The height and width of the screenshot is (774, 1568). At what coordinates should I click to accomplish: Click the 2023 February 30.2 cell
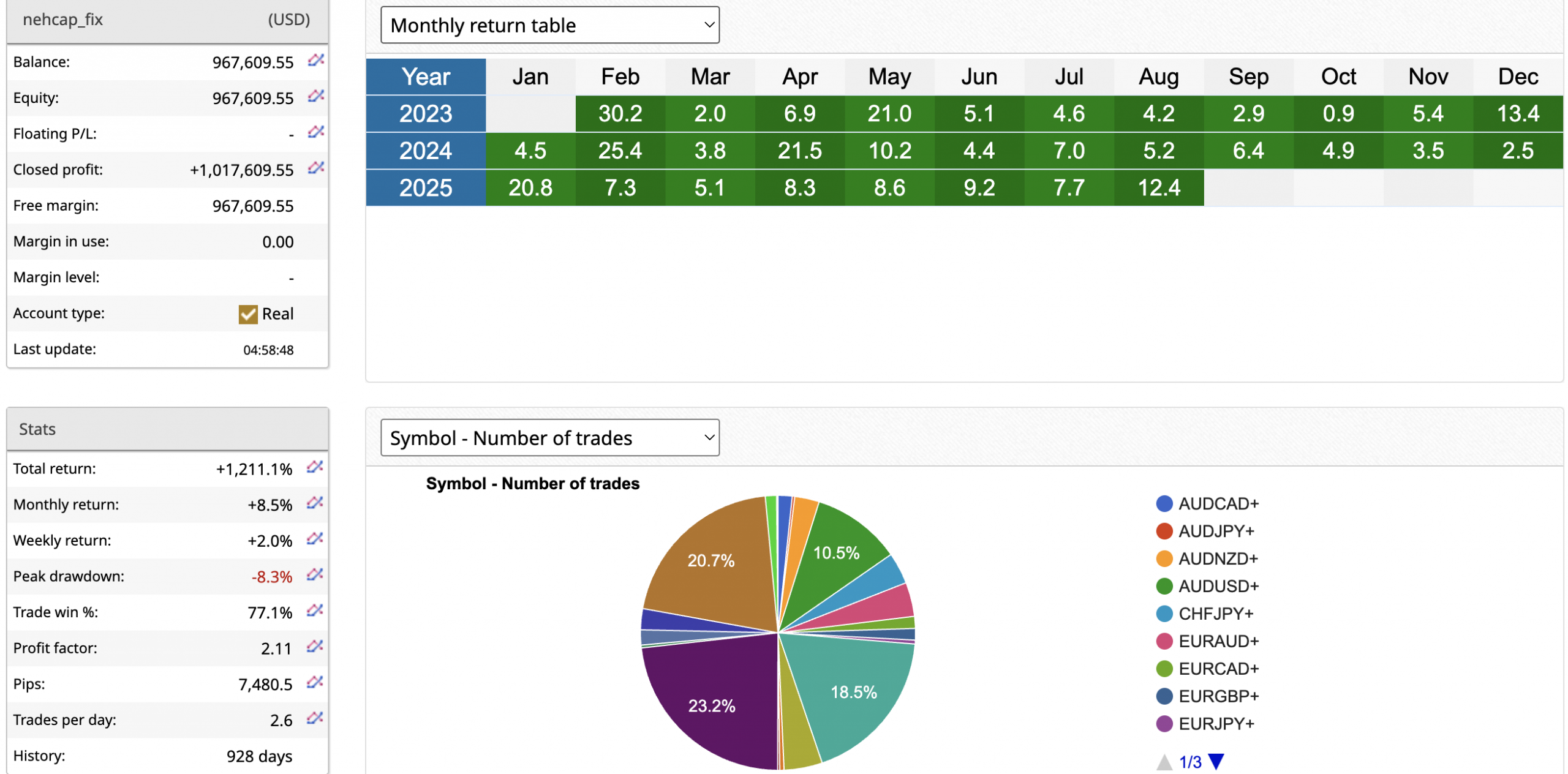(x=619, y=114)
